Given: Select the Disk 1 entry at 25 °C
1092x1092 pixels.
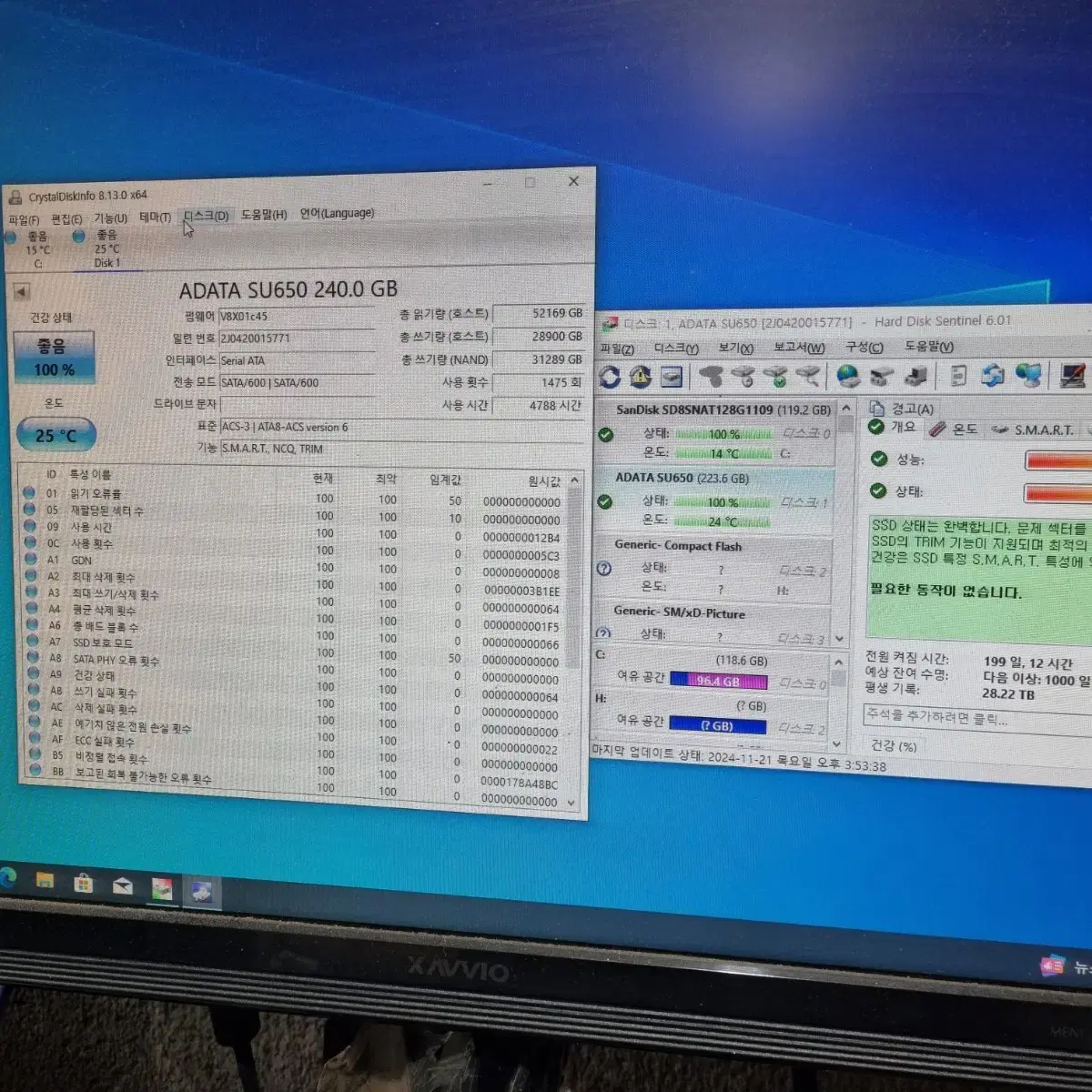Looking at the screenshot, I should pos(106,248).
